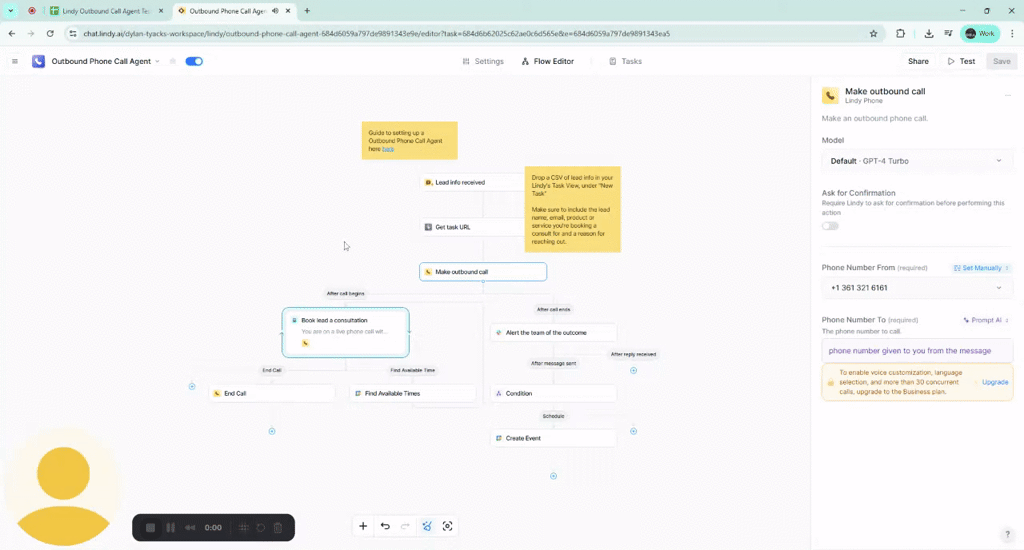
Task: Open the Prompt AI mode selector
Action: pyautogui.click(x=985, y=320)
